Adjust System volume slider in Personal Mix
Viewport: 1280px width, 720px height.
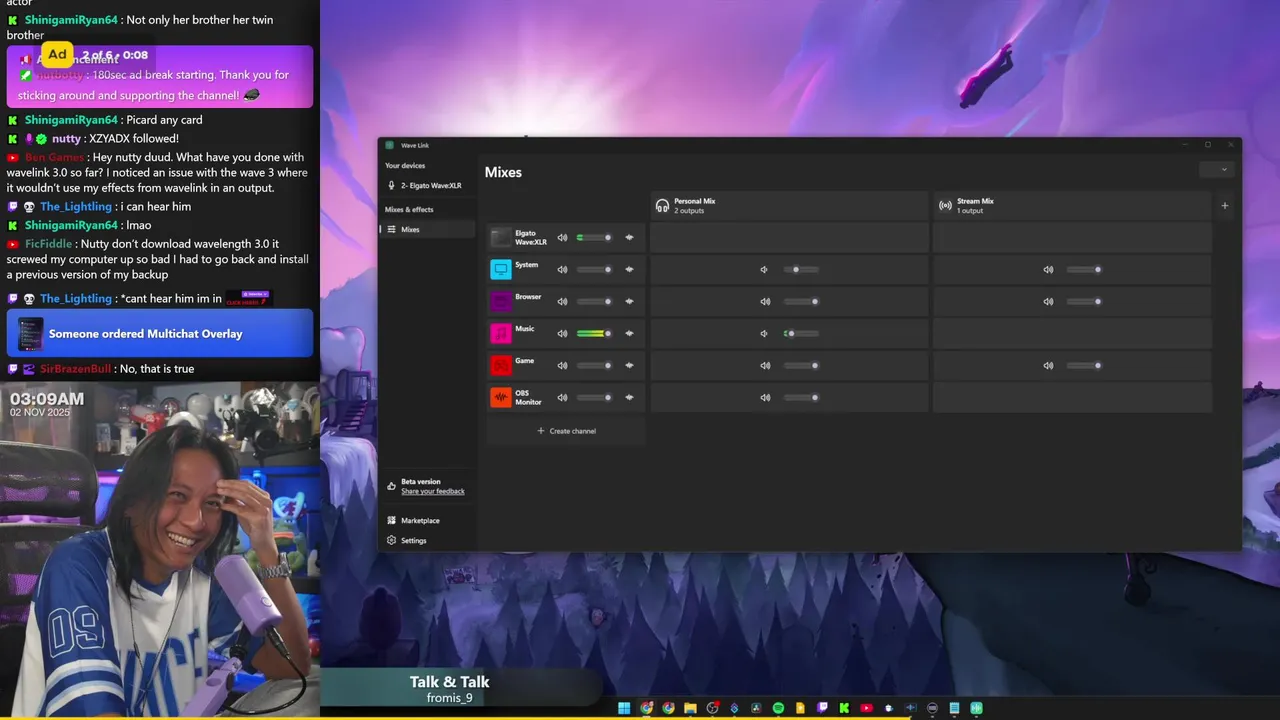(x=800, y=269)
